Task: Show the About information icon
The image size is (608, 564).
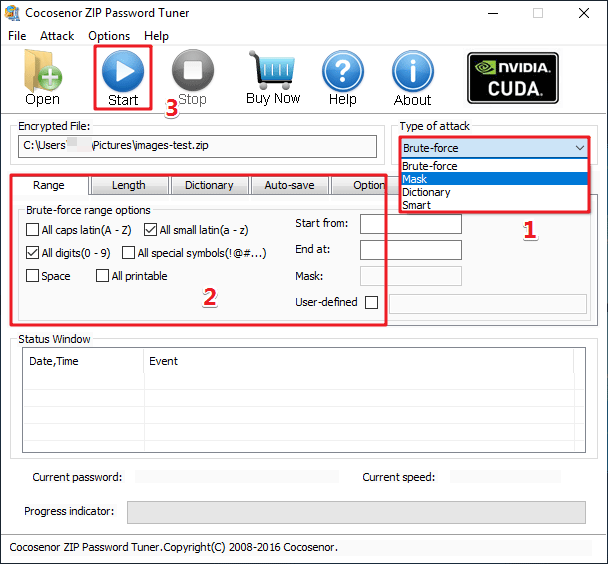Action: click(x=413, y=78)
